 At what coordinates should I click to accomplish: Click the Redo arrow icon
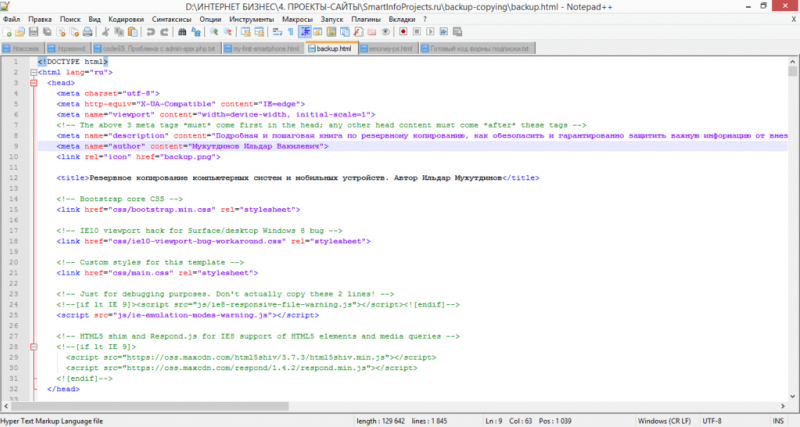coord(164,32)
